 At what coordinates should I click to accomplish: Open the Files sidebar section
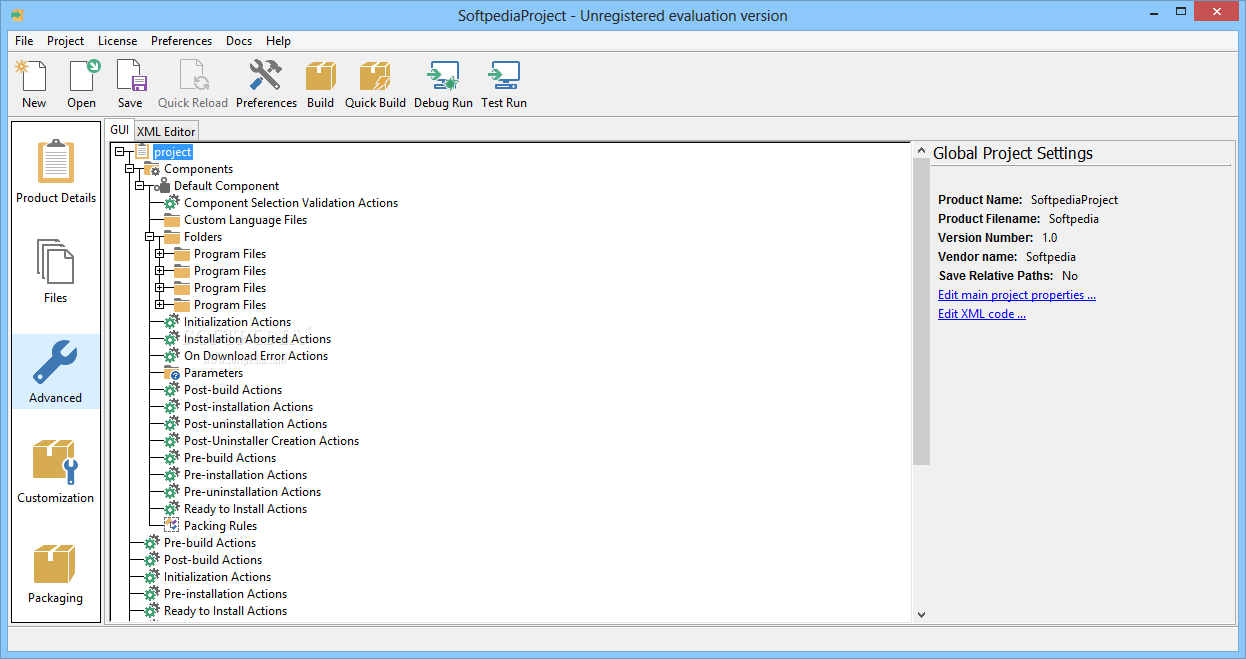click(x=56, y=271)
